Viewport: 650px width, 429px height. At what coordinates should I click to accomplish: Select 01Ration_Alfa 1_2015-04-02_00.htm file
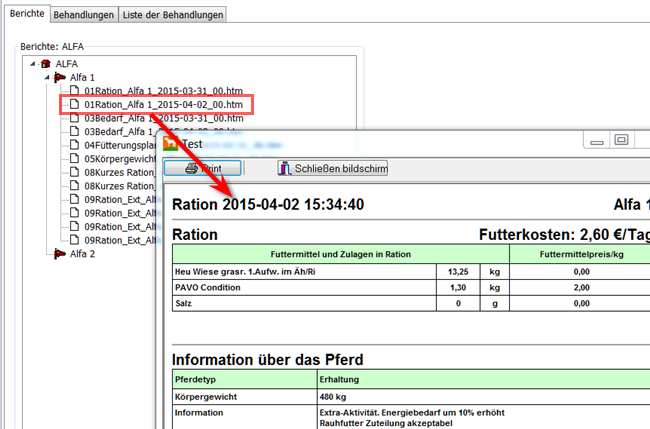click(163, 104)
